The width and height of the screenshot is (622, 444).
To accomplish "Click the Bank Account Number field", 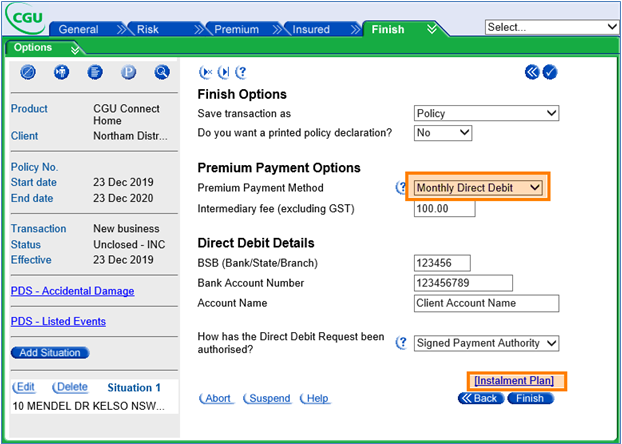I will tap(463, 283).
